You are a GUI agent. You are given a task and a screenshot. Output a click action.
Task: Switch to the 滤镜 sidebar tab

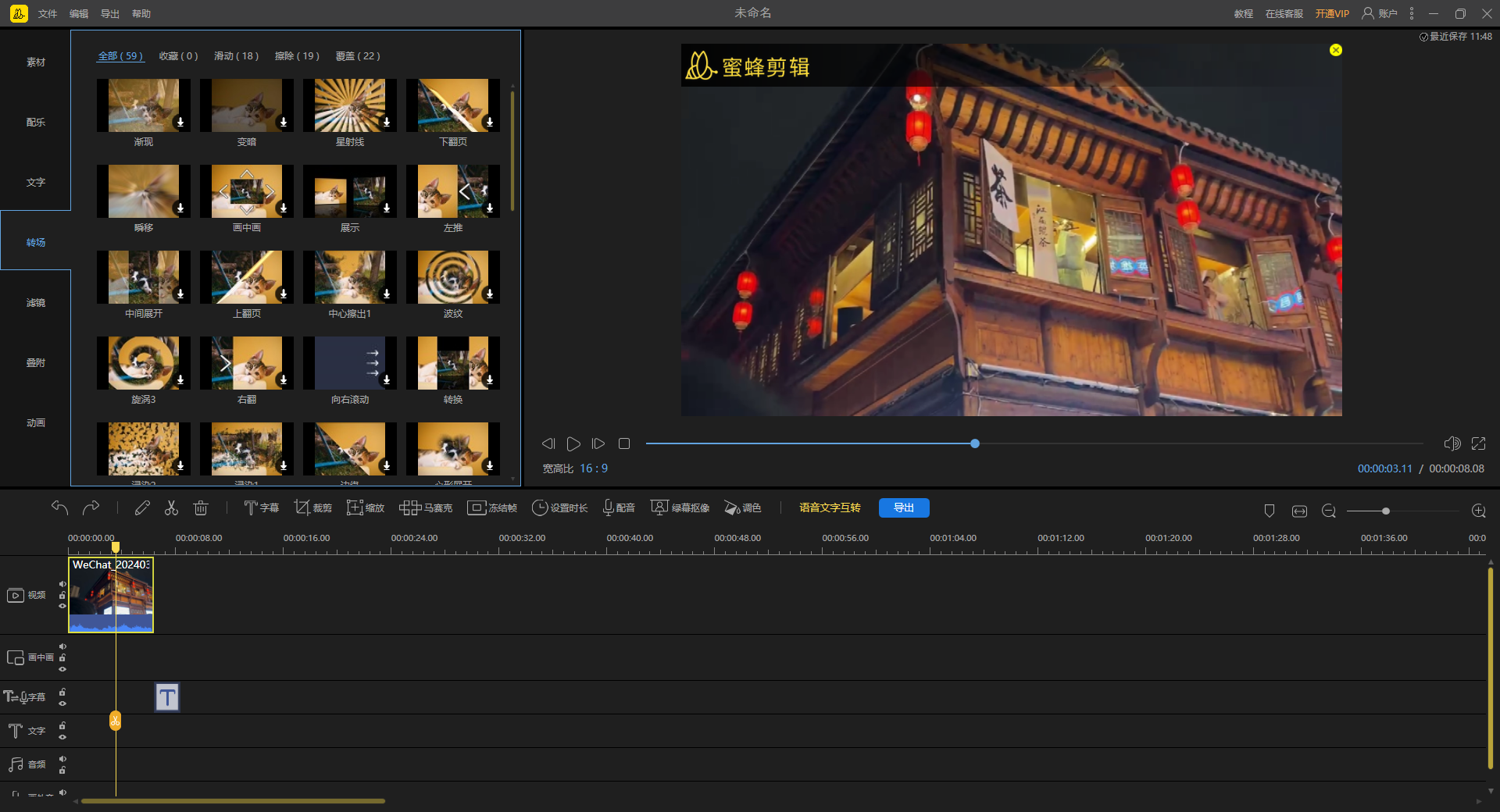click(x=36, y=303)
